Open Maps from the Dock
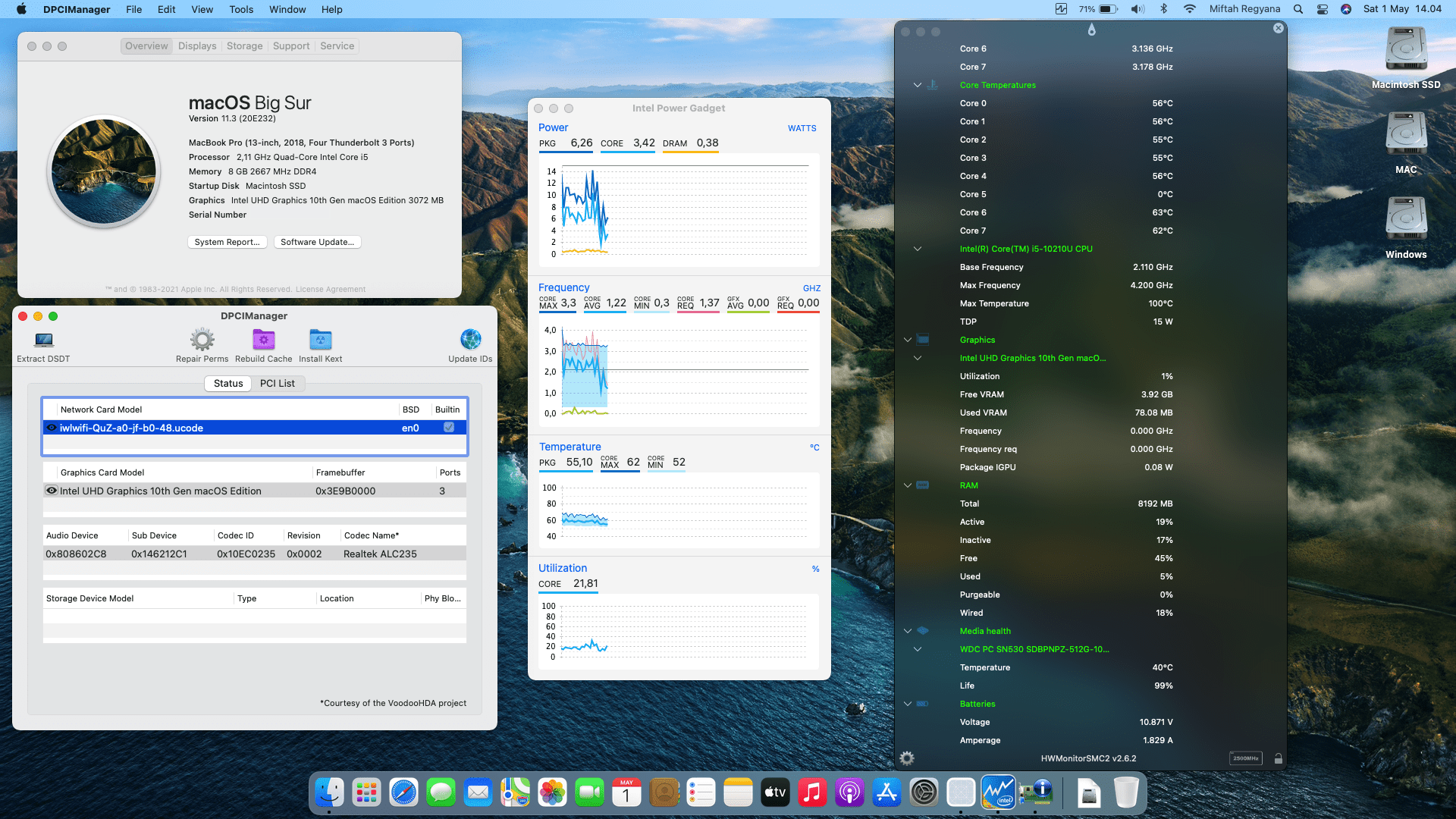Image resolution: width=1456 pixels, height=819 pixels. (x=515, y=792)
